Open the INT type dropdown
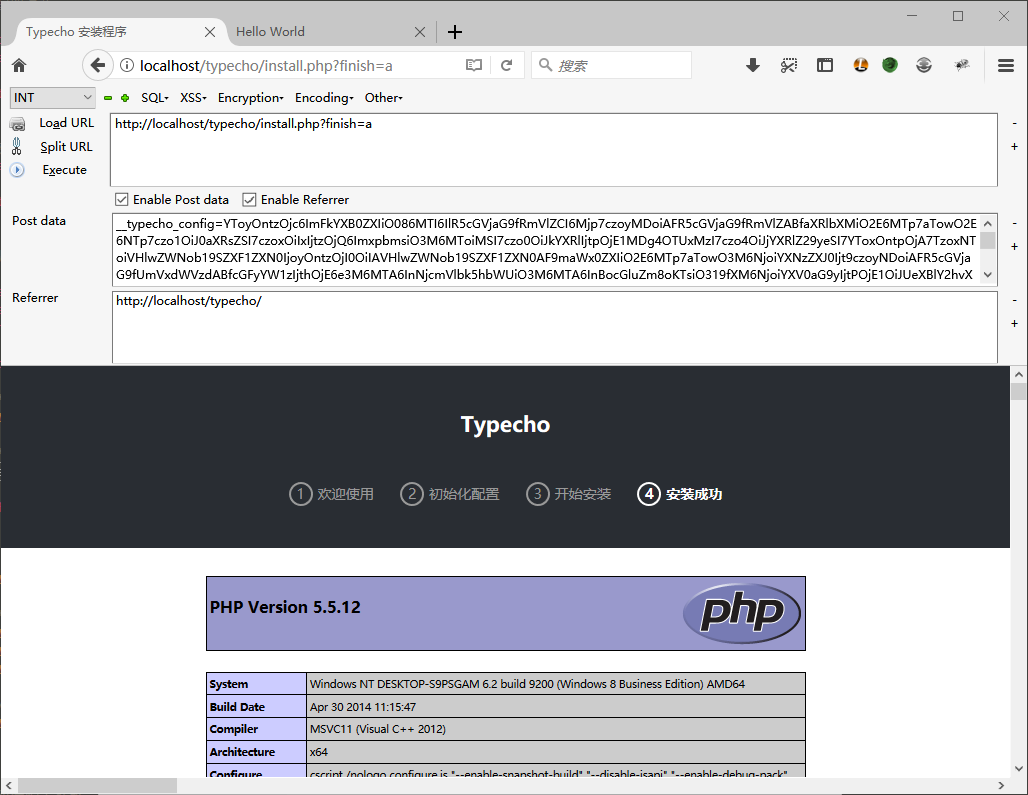 coord(52,98)
